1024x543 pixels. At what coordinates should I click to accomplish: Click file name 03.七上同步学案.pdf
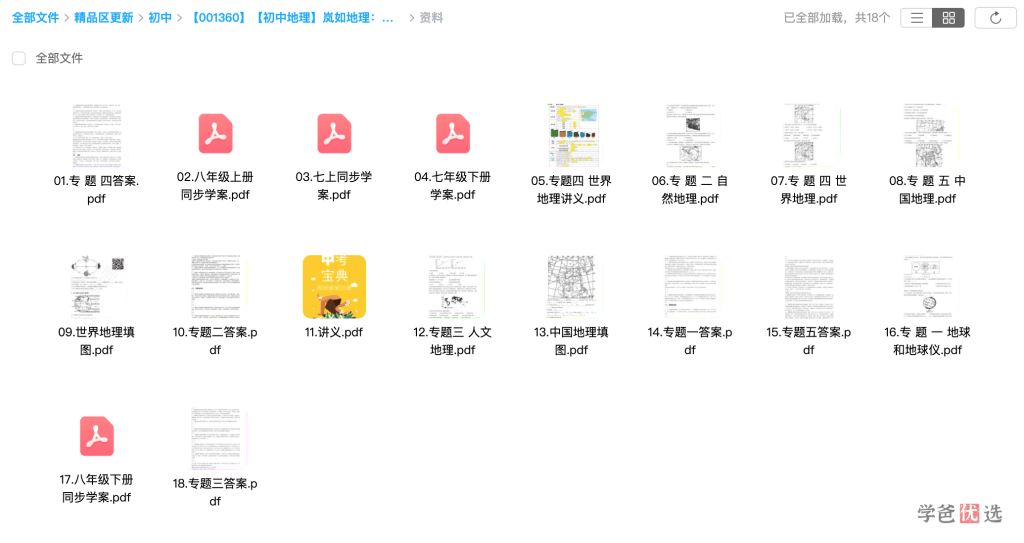tap(334, 186)
